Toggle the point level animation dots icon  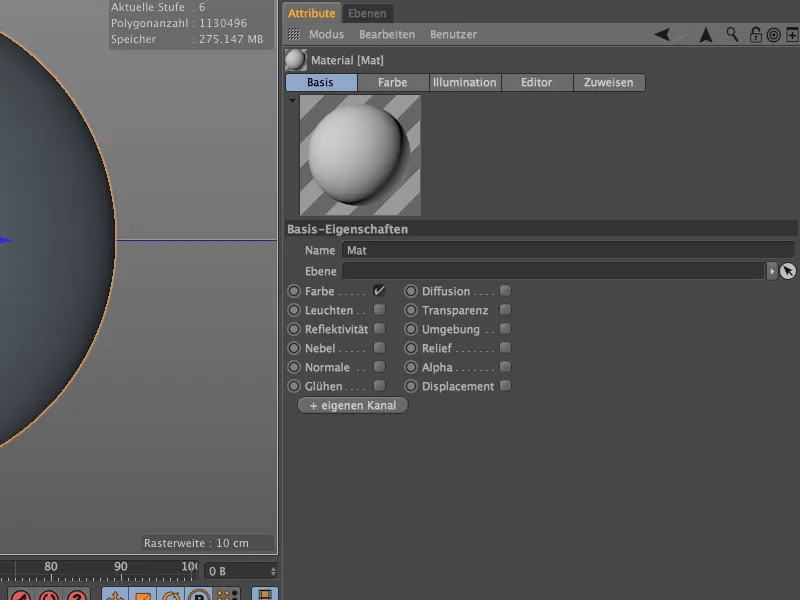tap(227, 595)
